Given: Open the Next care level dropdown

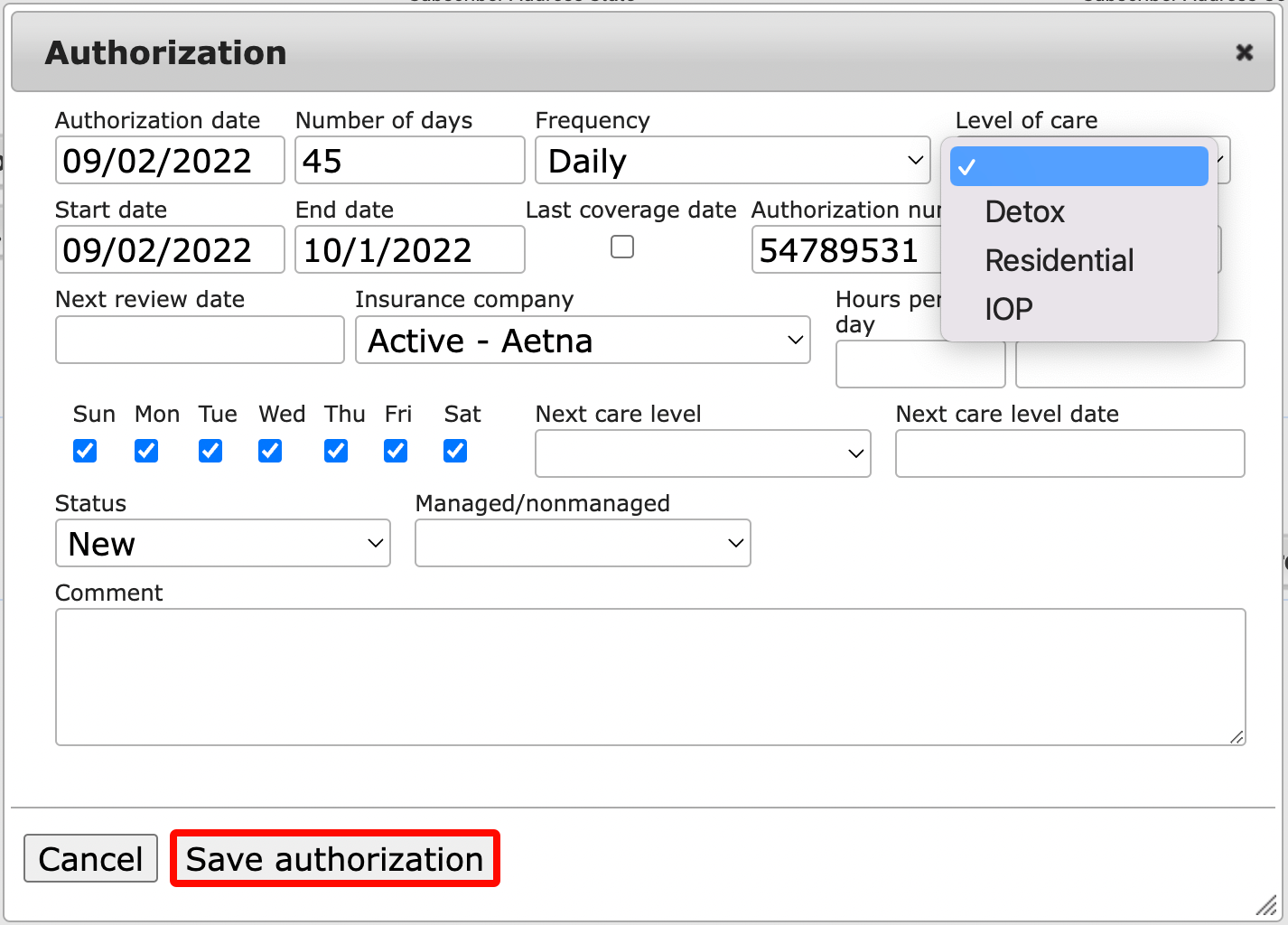Looking at the screenshot, I should point(703,453).
